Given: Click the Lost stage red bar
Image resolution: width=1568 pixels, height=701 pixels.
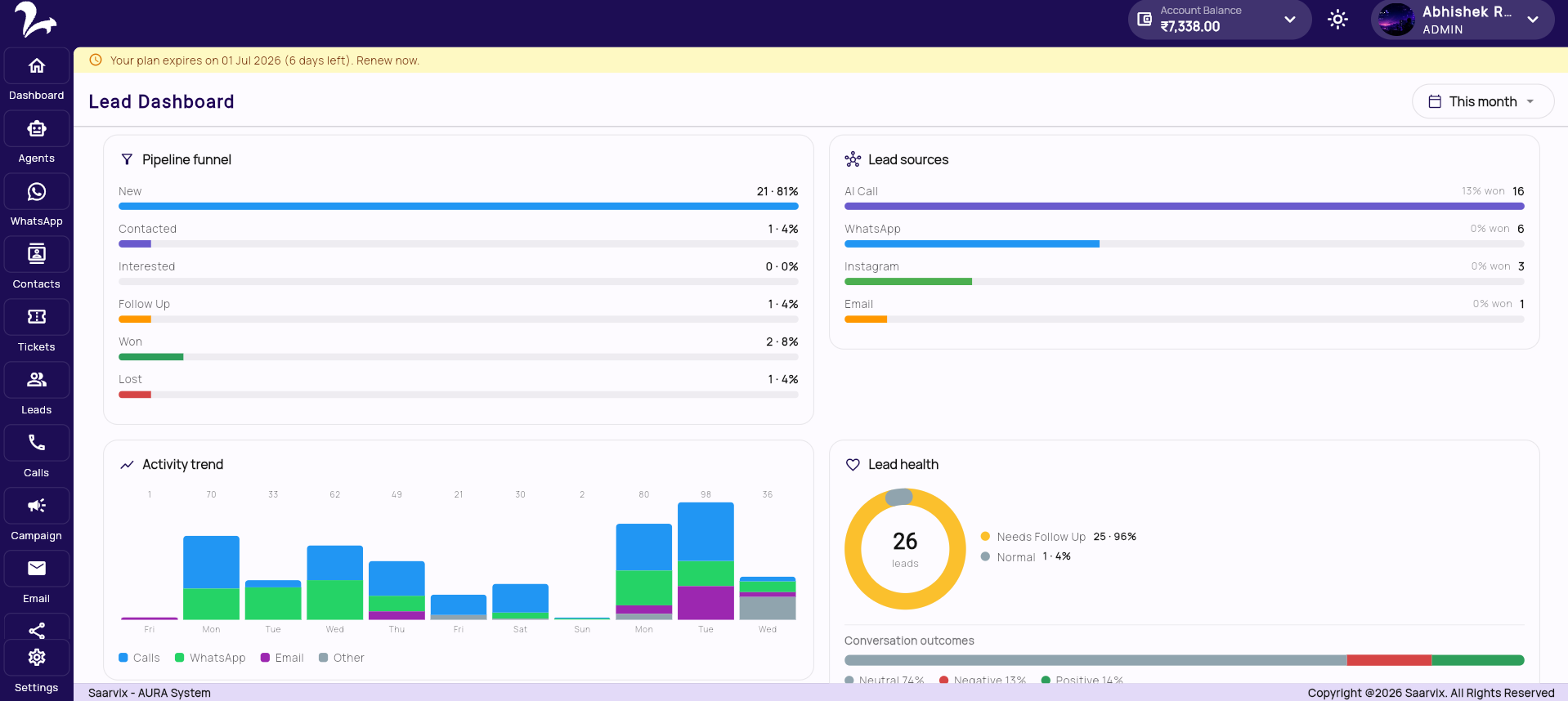Looking at the screenshot, I should click(135, 395).
